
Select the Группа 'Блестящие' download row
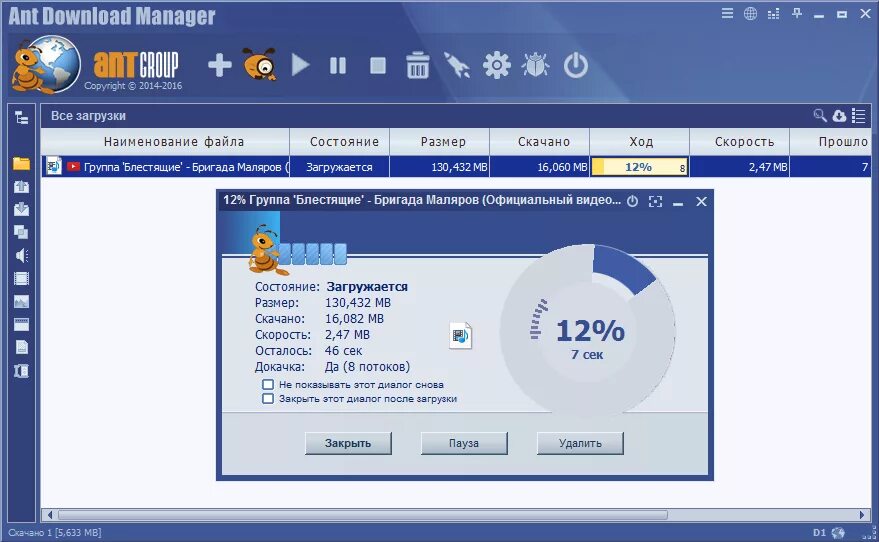(x=456, y=166)
